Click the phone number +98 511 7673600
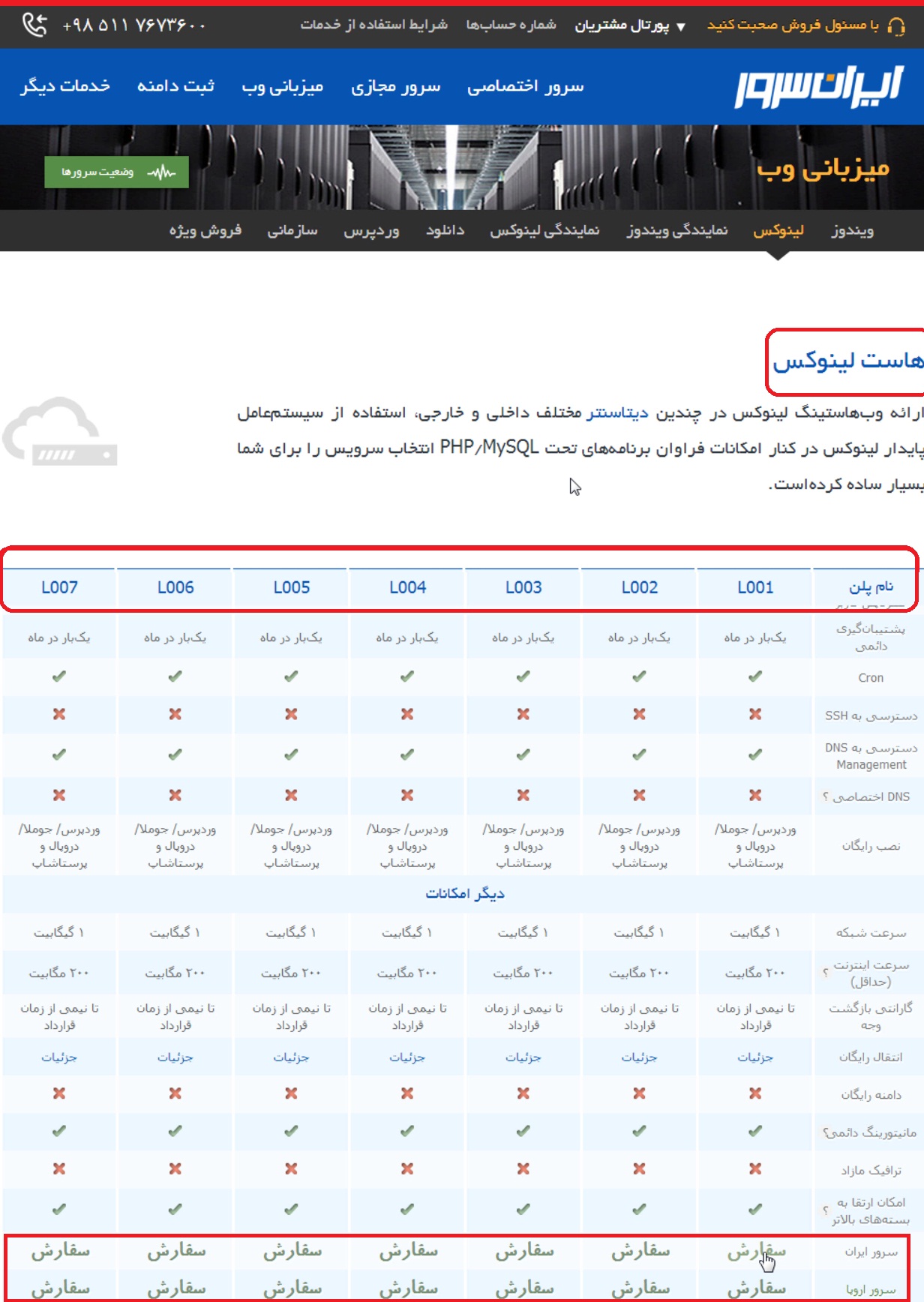924x1302 pixels. point(134,25)
